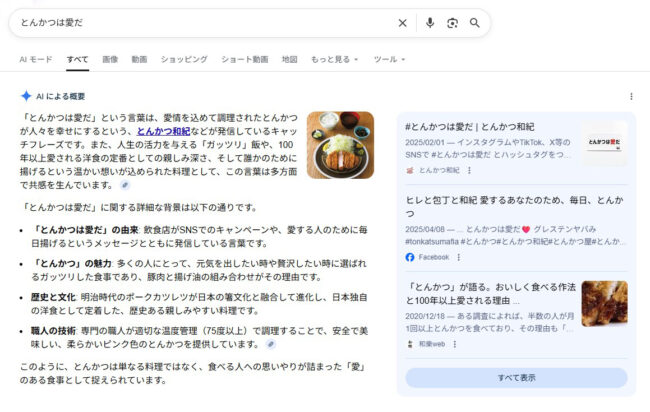Click the AI による概要 heading
The image size is (650, 412).
[x=60, y=97]
